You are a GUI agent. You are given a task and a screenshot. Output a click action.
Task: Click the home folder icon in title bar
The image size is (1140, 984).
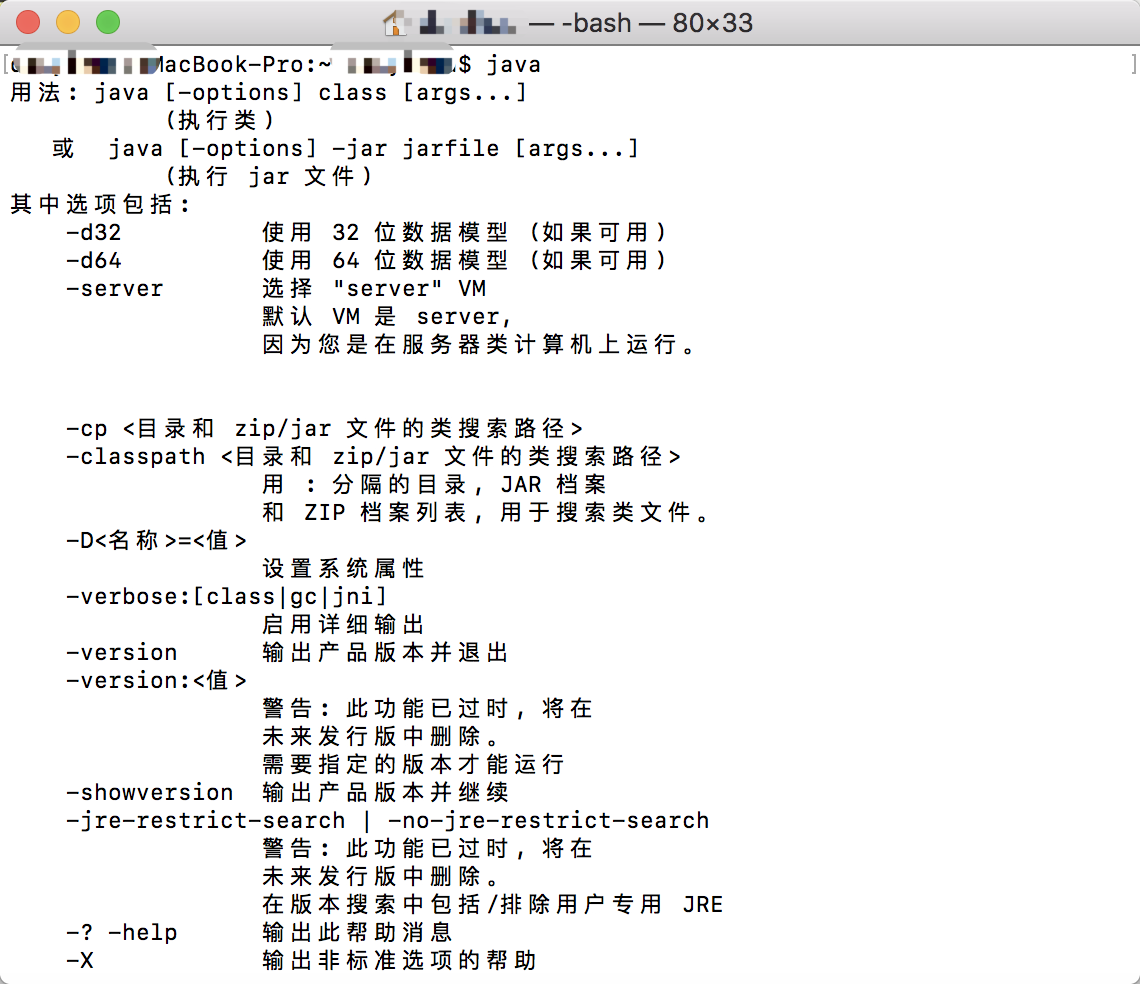point(395,23)
